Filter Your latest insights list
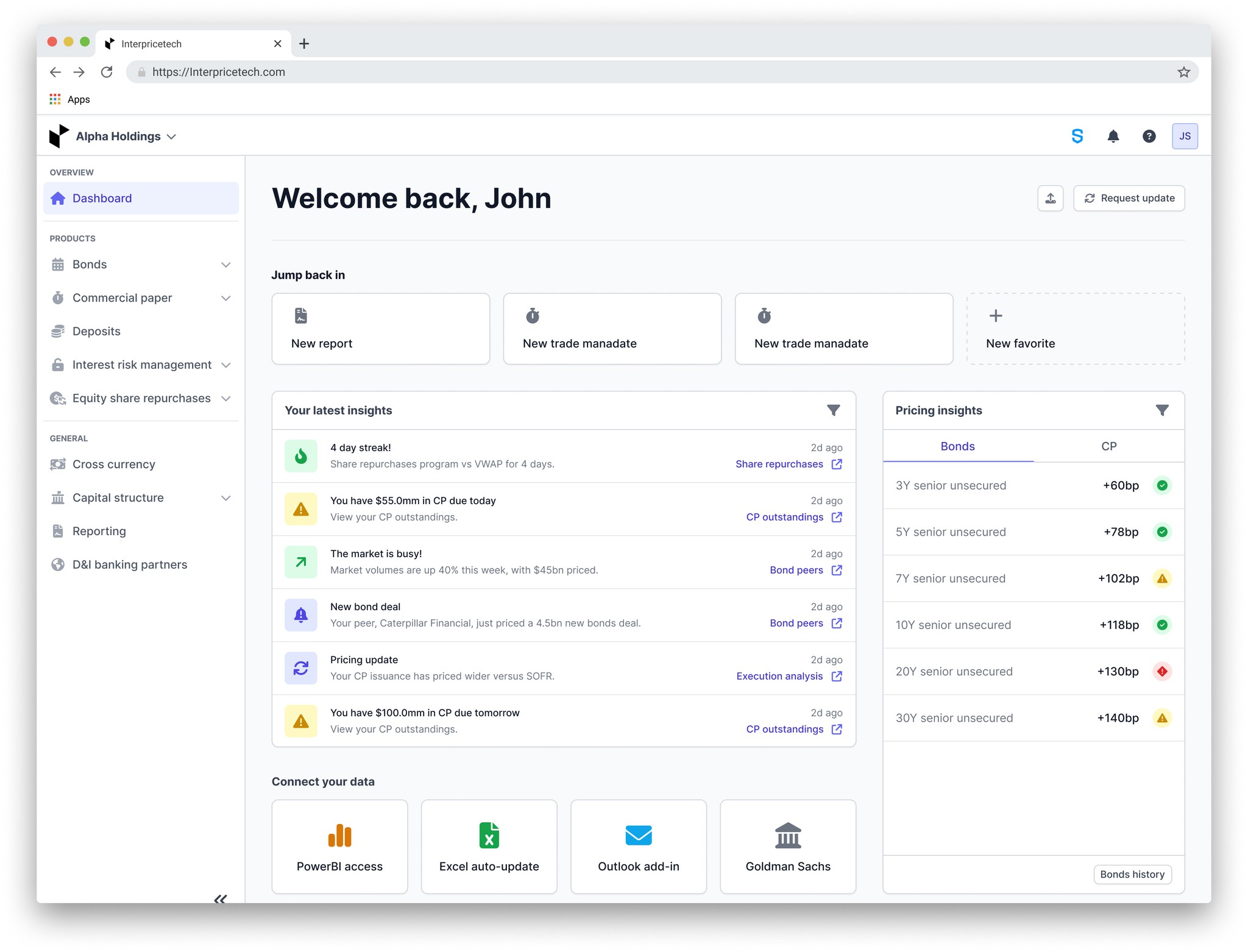Viewport: 1248px width, 952px height. pyautogui.click(x=833, y=410)
